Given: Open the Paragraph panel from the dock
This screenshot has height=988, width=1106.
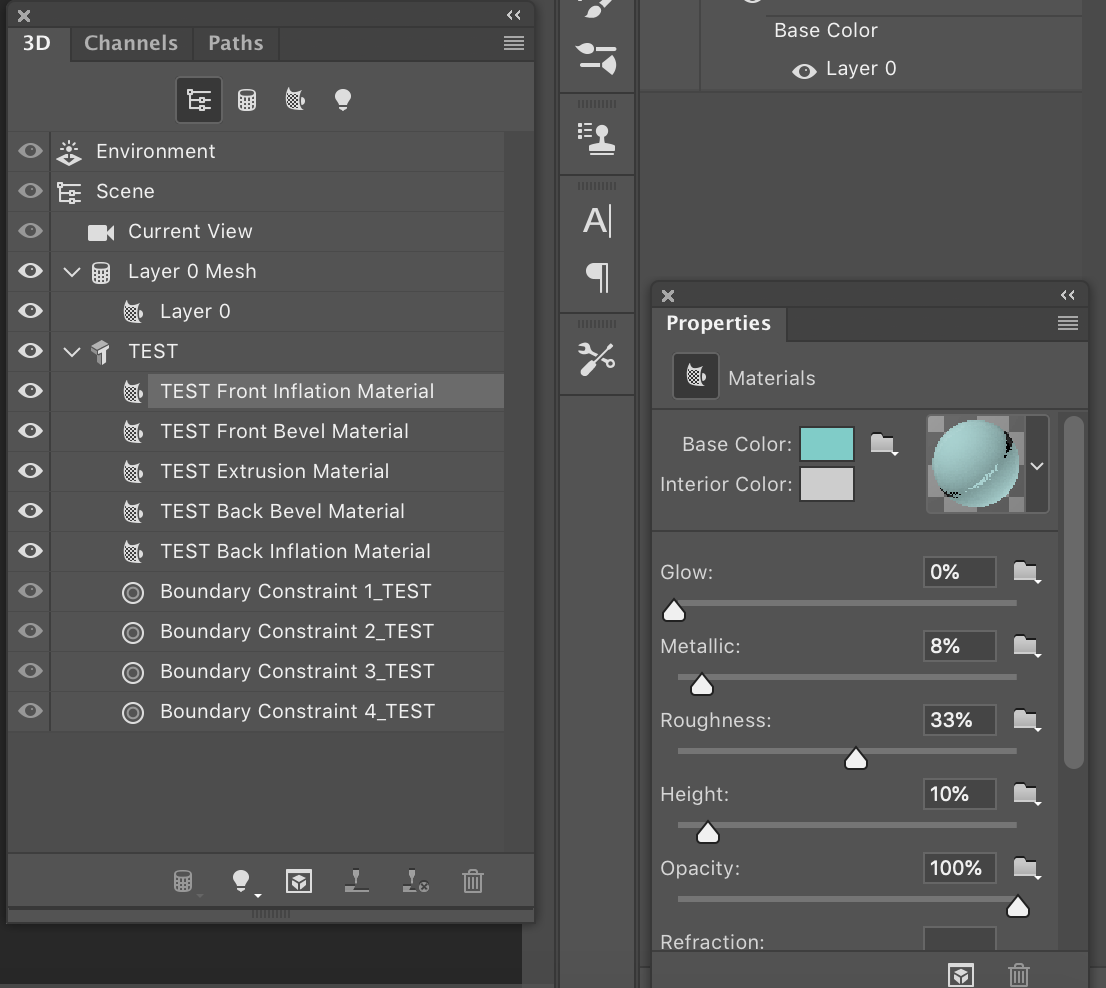Looking at the screenshot, I should click(596, 279).
